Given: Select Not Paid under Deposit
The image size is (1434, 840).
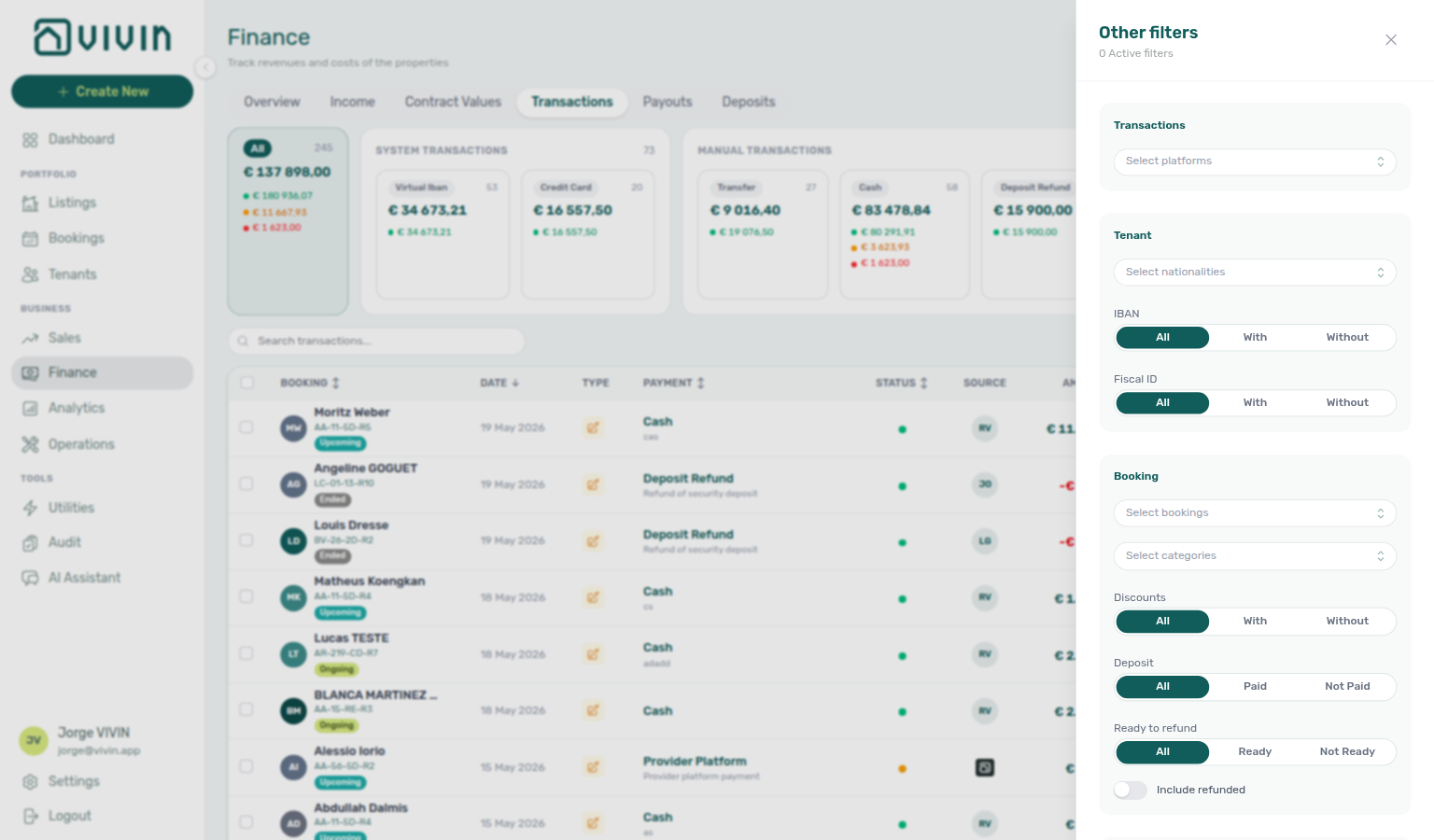Looking at the screenshot, I should click(1347, 687).
